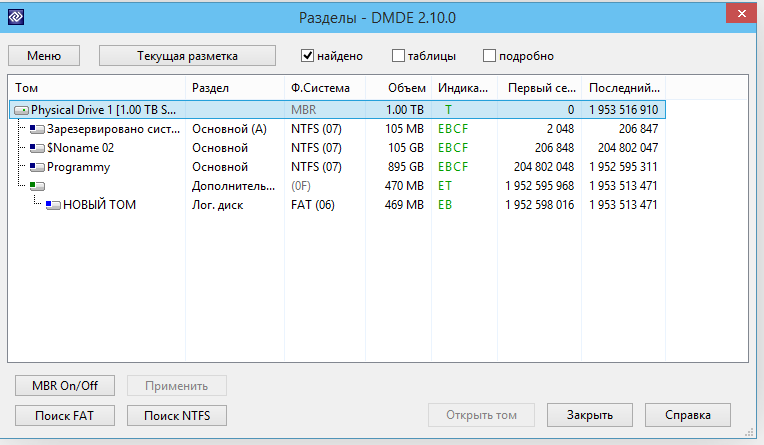
Task: Select the Physical Drive 1 row
Action: coord(337,110)
